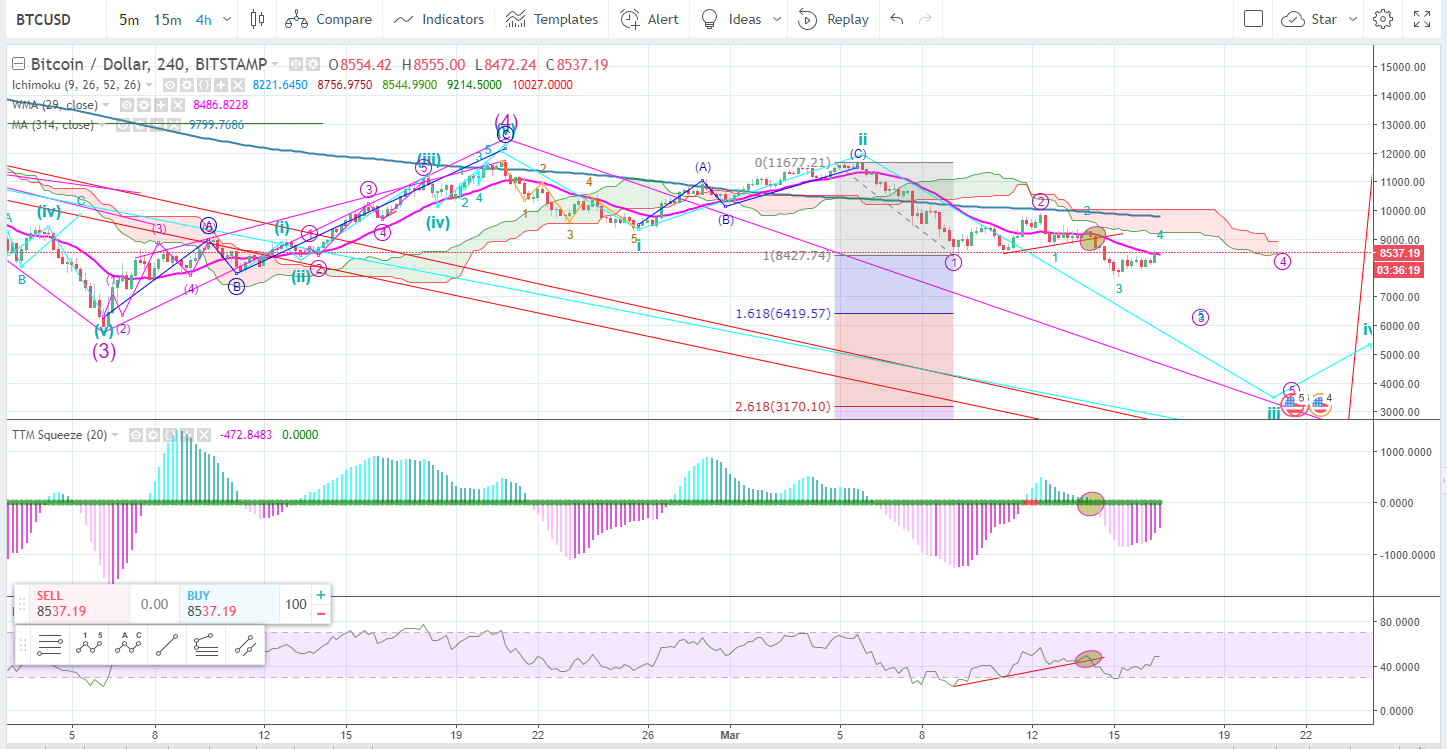1447x749 pixels.
Task: Open Bitcoin / Dollar title dropdown arrow
Action: pos(275,65)
